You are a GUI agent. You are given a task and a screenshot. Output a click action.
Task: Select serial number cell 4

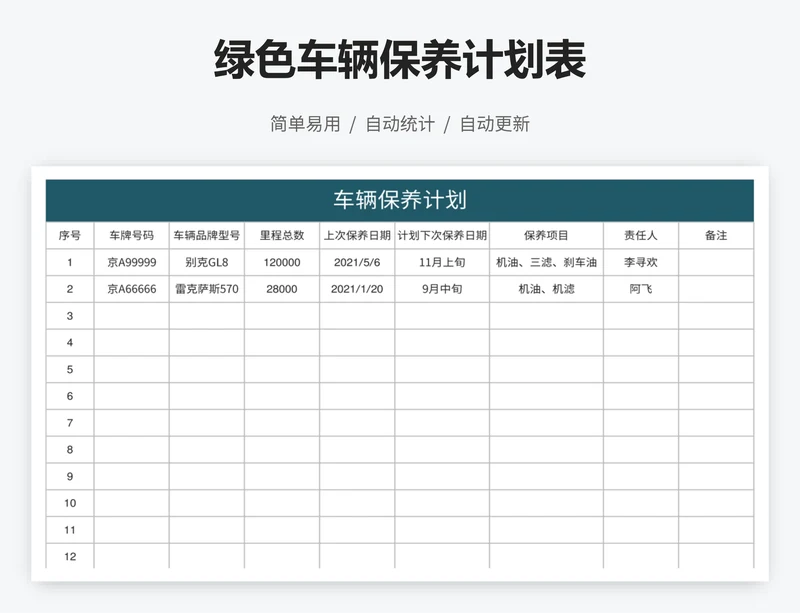(x=70, y=342)
